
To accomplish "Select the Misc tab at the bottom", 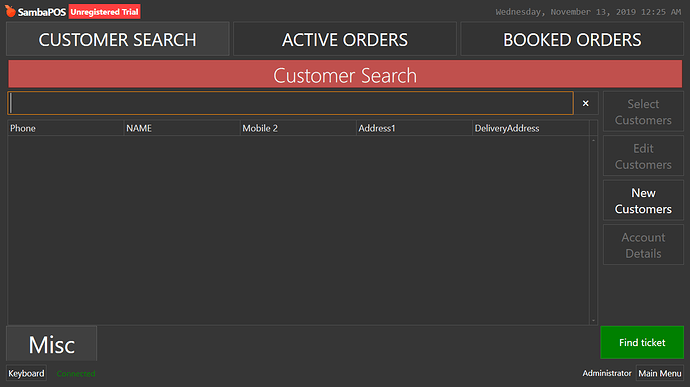I will click(x=51, y=344).
